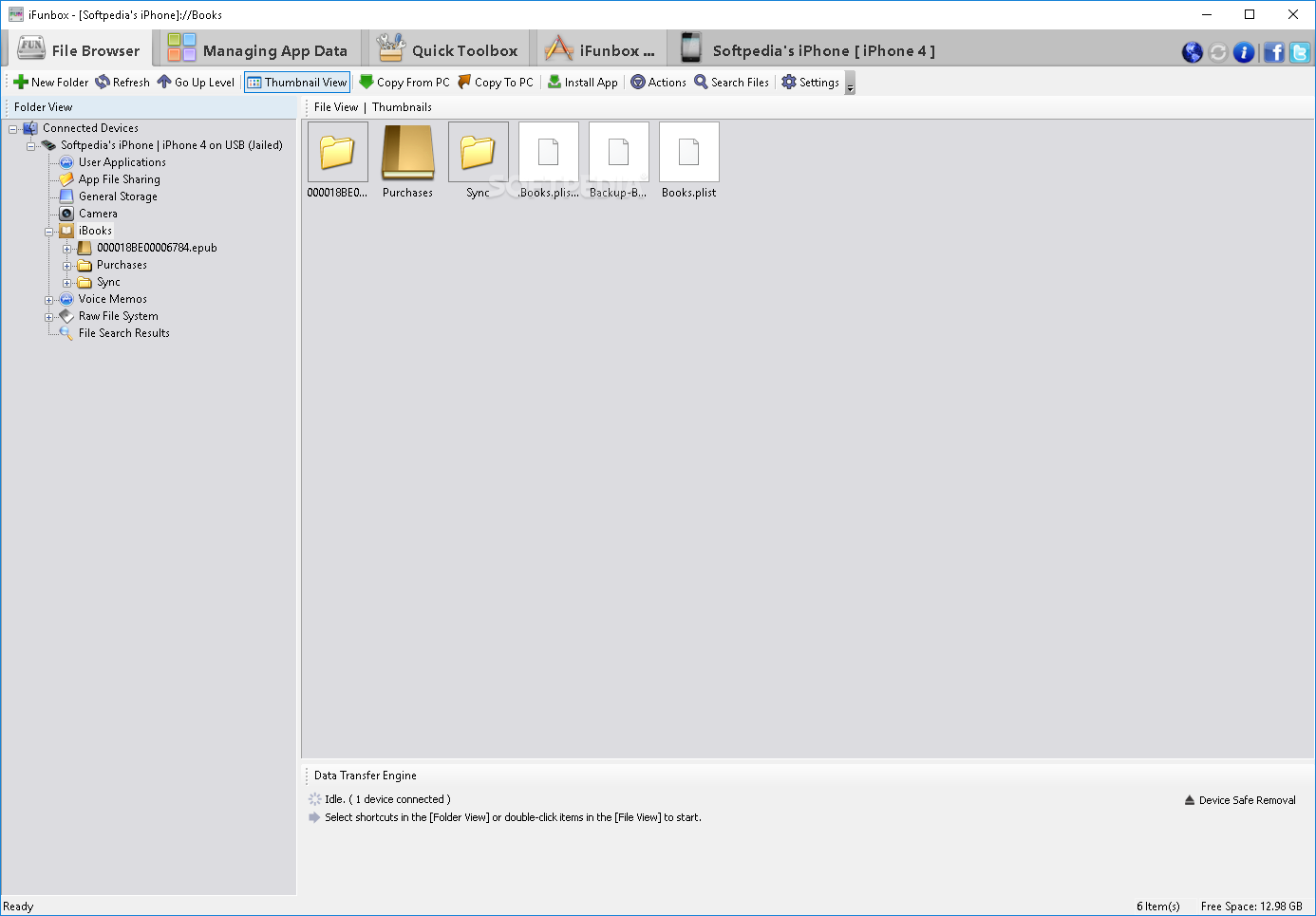1316x916 pixels.
Task: Switch to Managing App Data tab
Action: pos(257,49)
